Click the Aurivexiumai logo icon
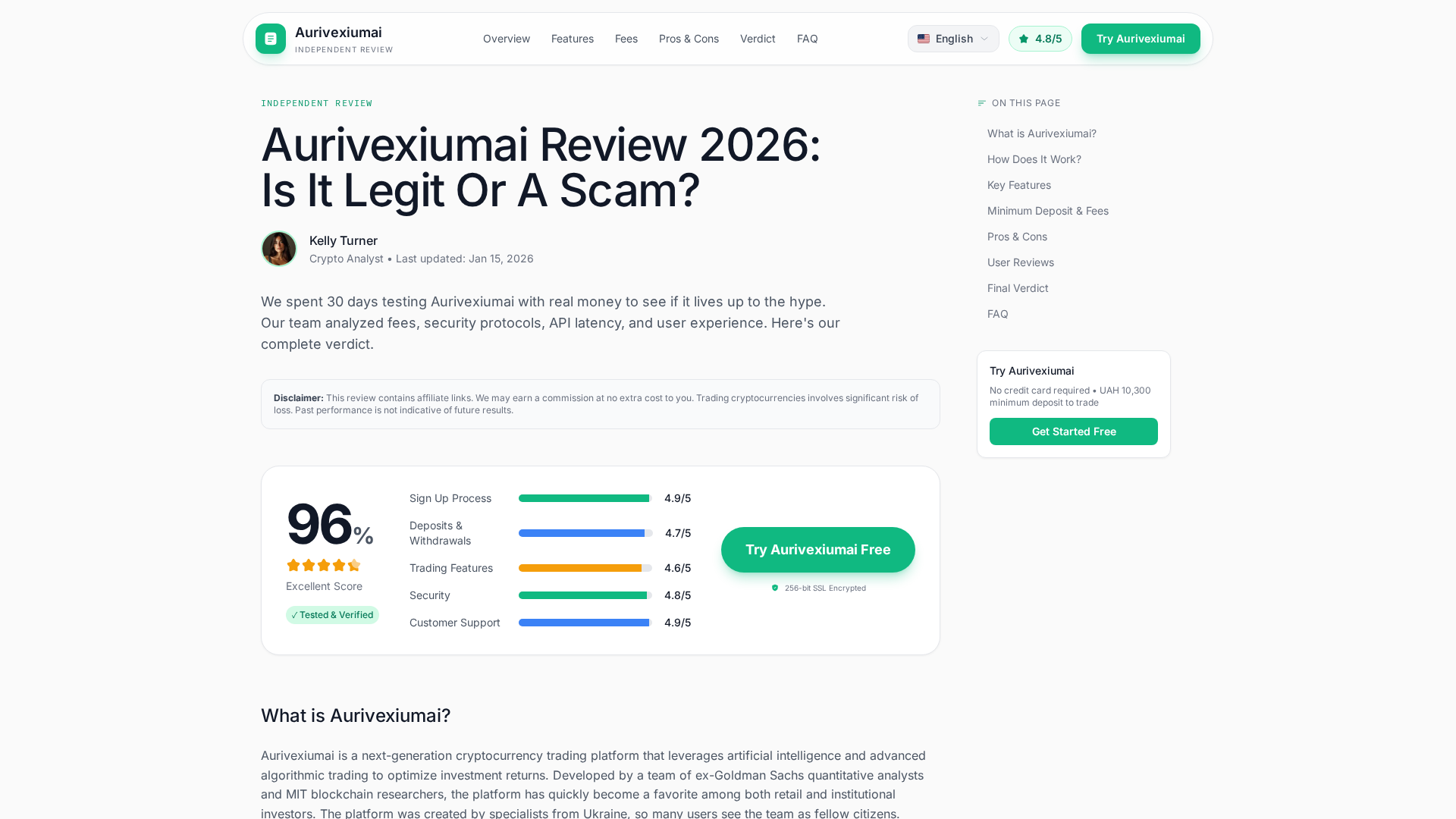 (270, 39)
